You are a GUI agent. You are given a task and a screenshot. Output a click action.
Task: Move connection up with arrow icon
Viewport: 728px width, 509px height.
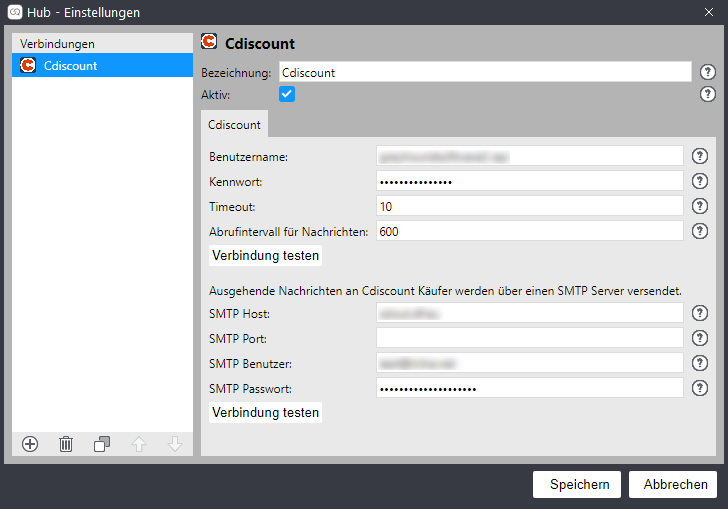click(139, 444)
